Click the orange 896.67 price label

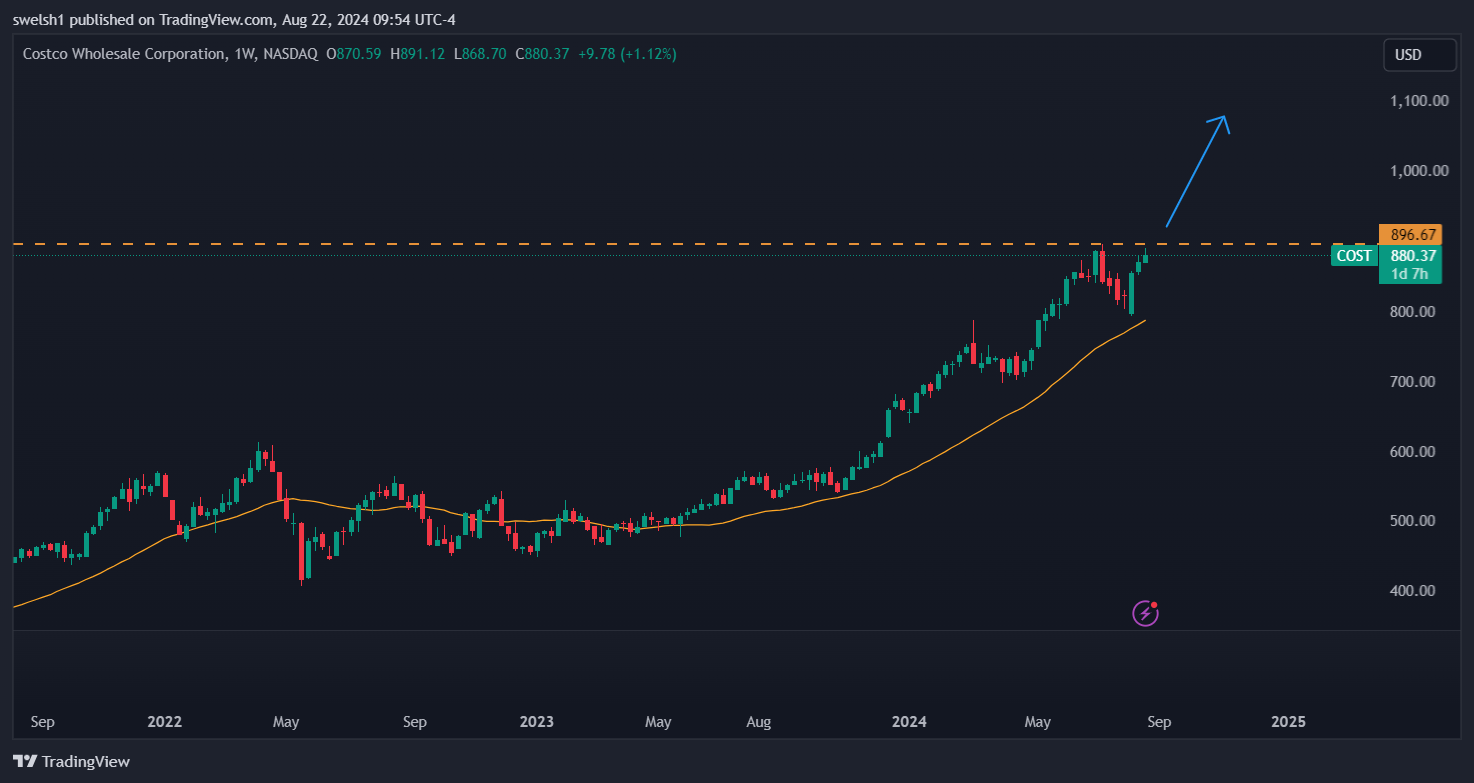(x=1410, y=234)
